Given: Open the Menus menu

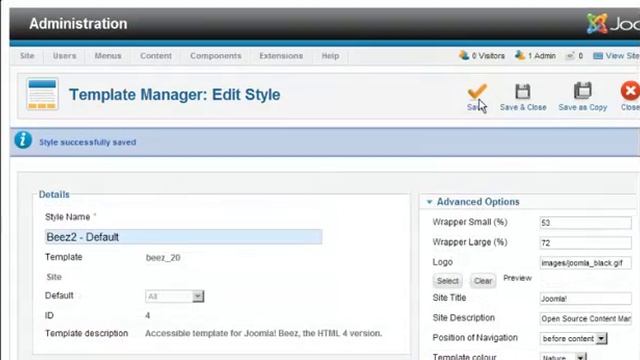Looking at the screenshot, I should point(108,56).
